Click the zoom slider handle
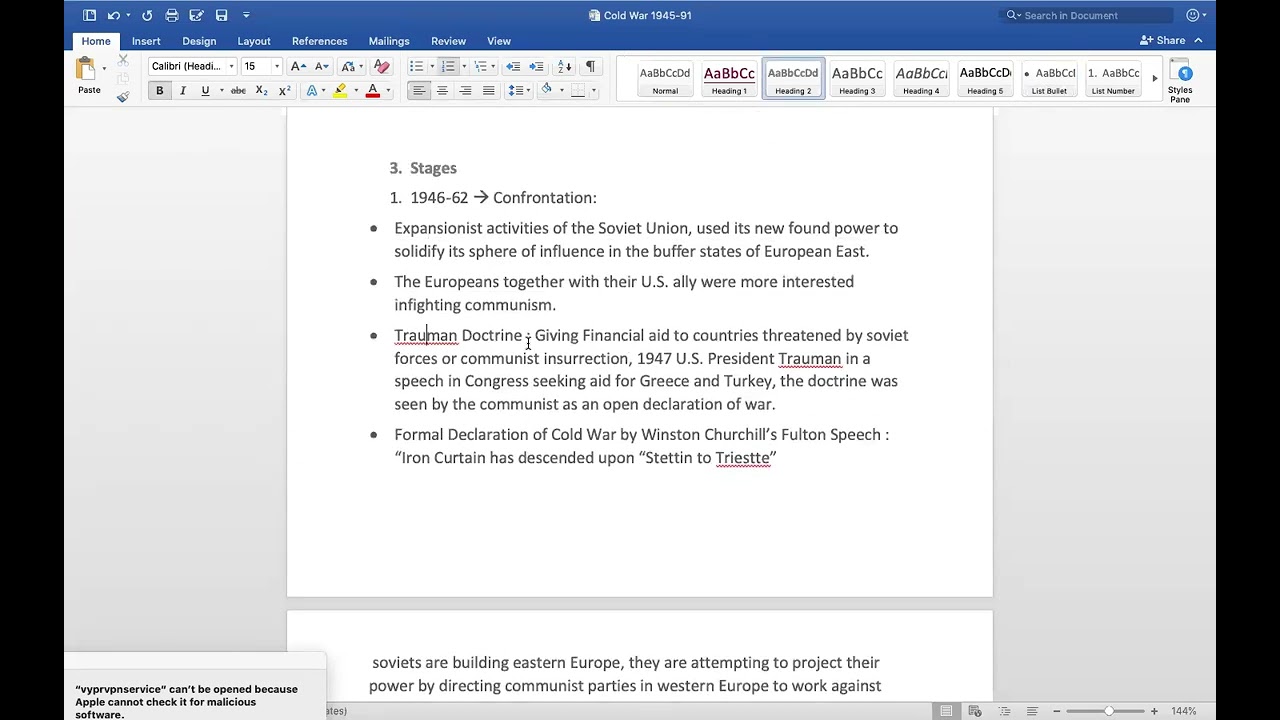The image size is (1280, 720). [x=1108, y=711]
